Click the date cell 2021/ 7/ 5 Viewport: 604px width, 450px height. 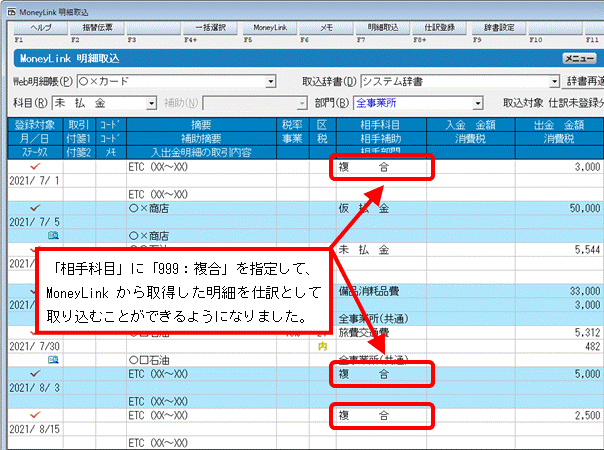pos(35,222)
